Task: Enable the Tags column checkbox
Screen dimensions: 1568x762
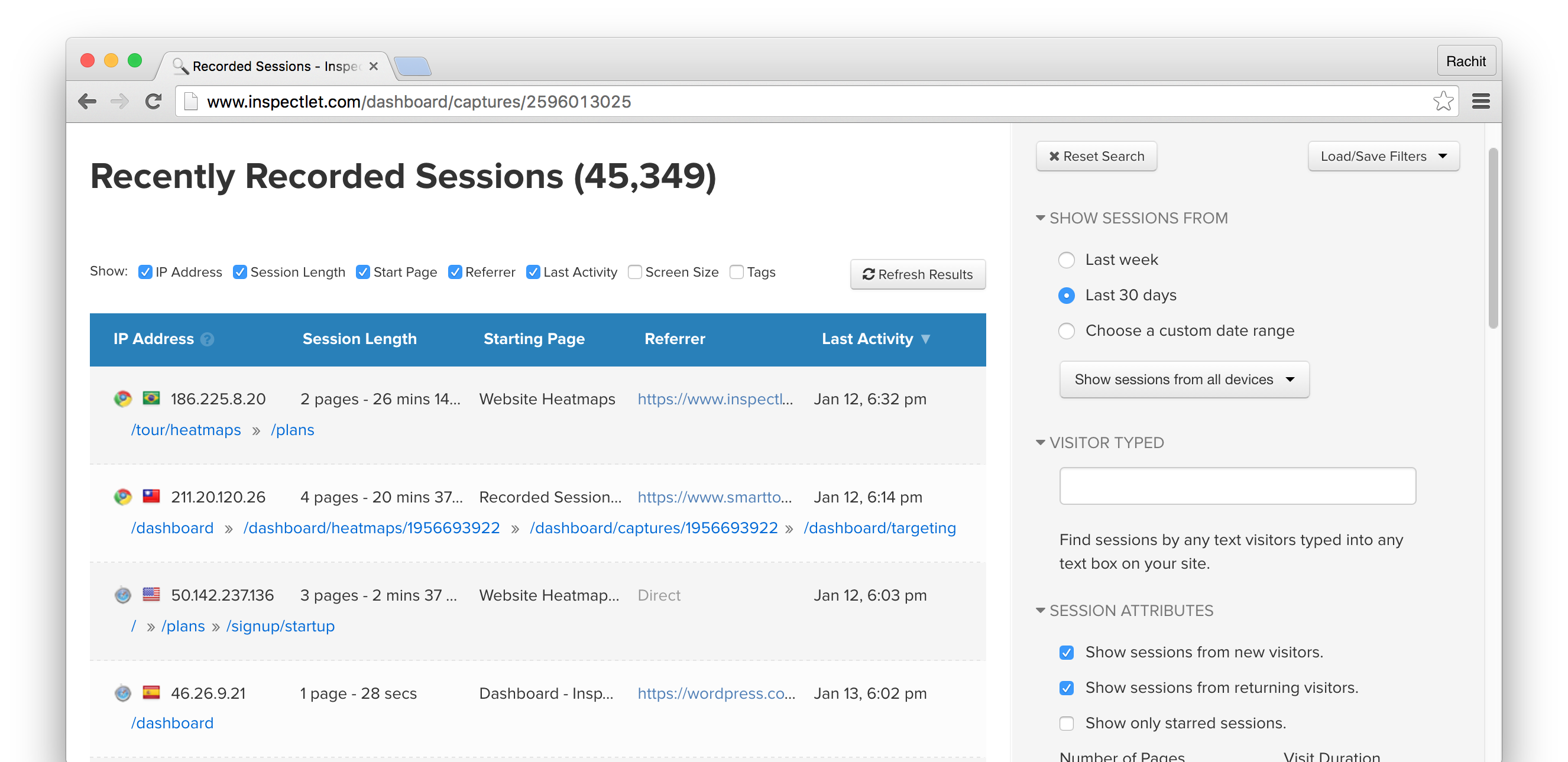Action: [x=737, y=272]
